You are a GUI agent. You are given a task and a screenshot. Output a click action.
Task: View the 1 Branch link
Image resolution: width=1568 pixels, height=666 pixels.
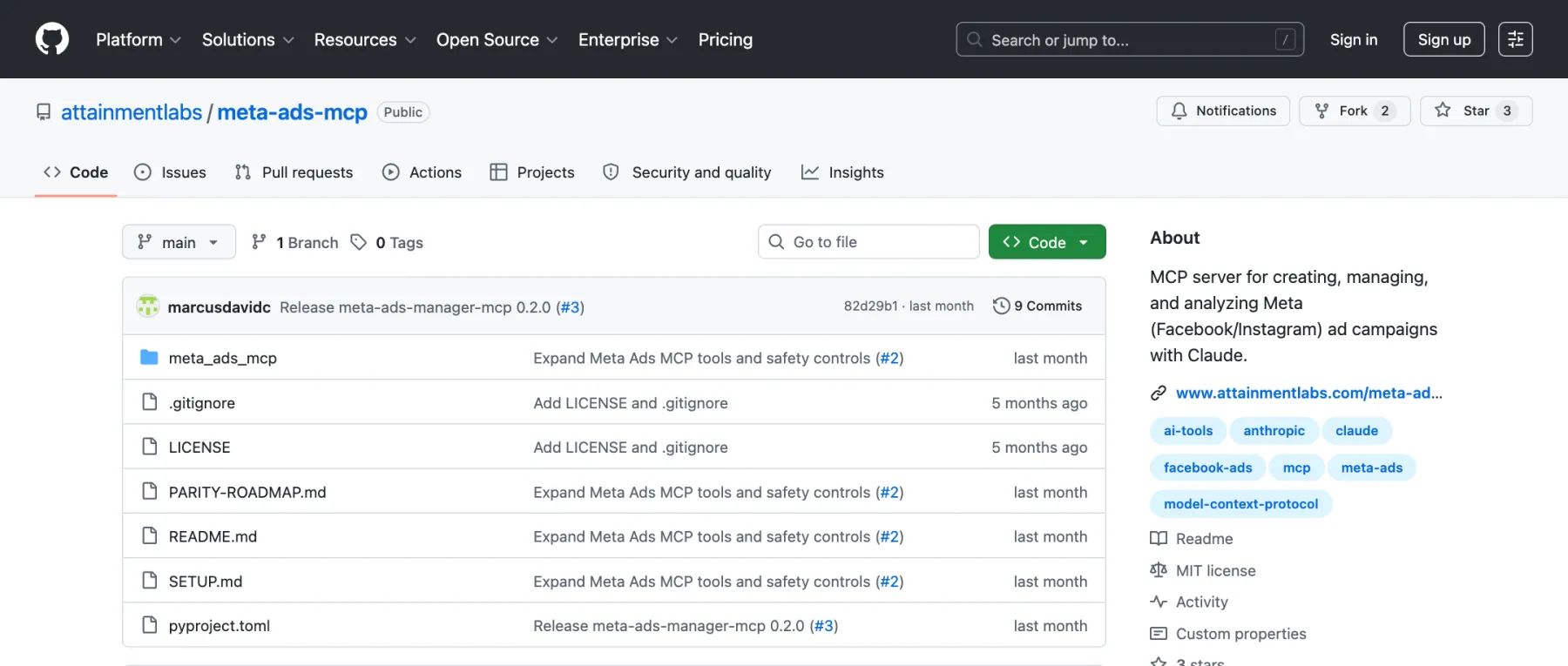point(294,242)
